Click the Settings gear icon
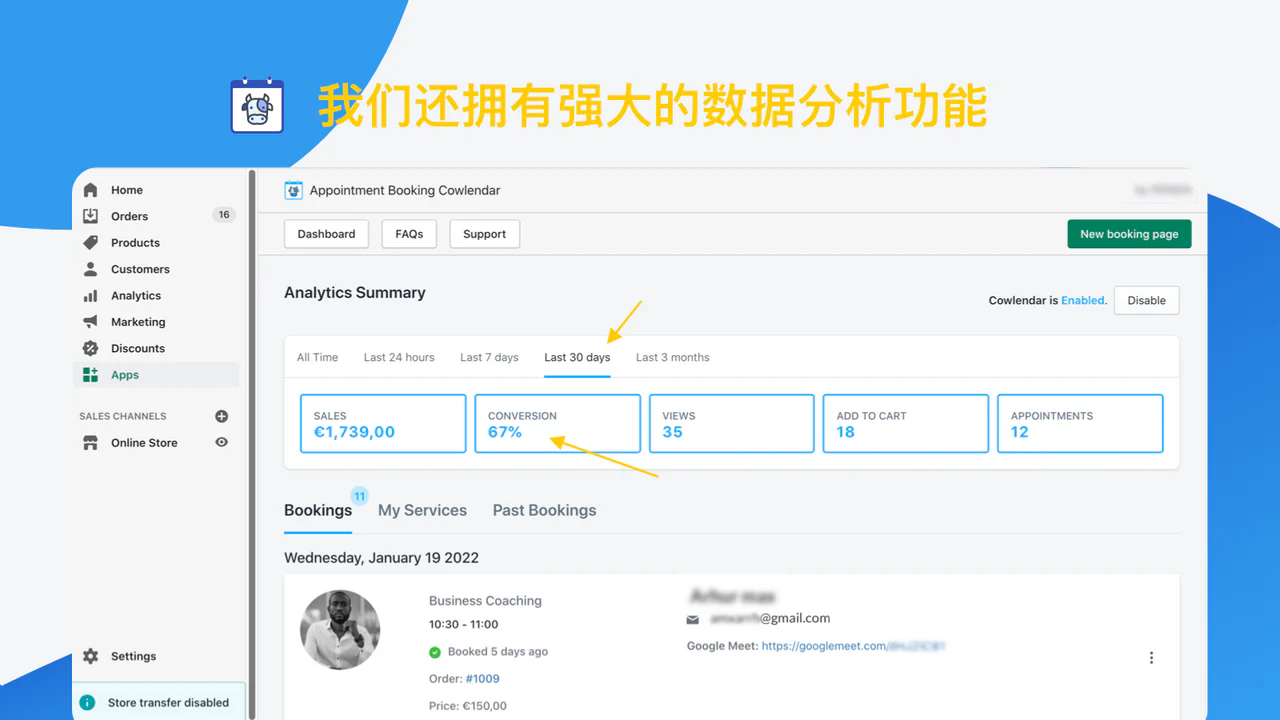1280x720 pixels. point(91,656)
